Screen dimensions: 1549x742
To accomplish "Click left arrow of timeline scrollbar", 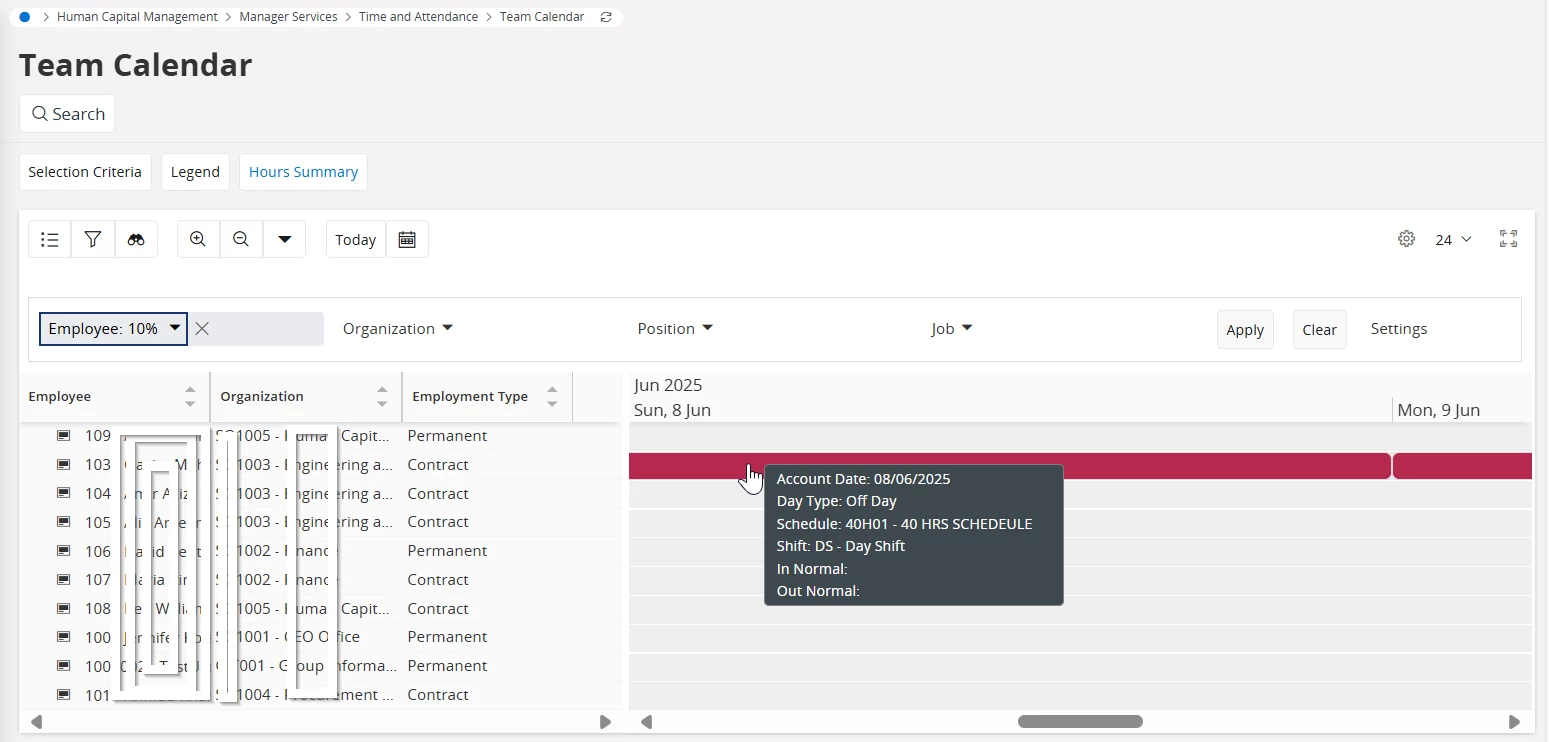I will (646, 722).
